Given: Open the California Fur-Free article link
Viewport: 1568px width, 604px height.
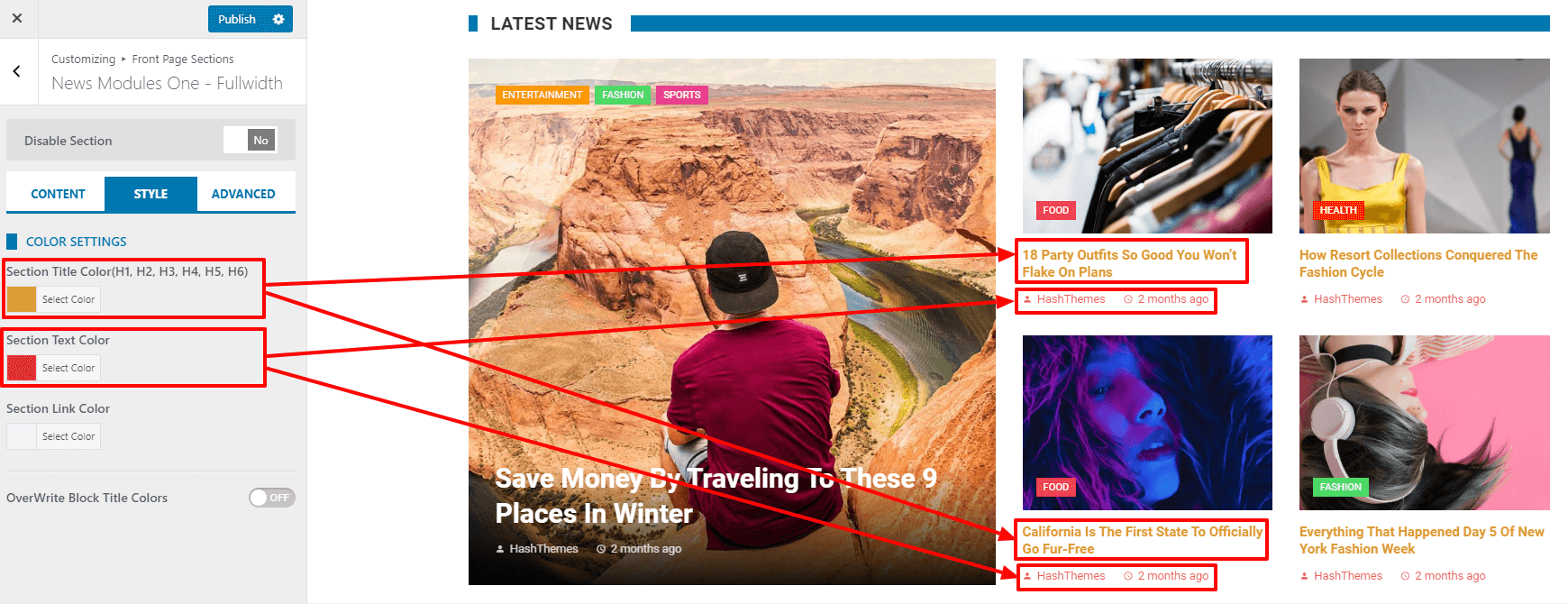Looking at the screenshot, I should click(1142, 540).
